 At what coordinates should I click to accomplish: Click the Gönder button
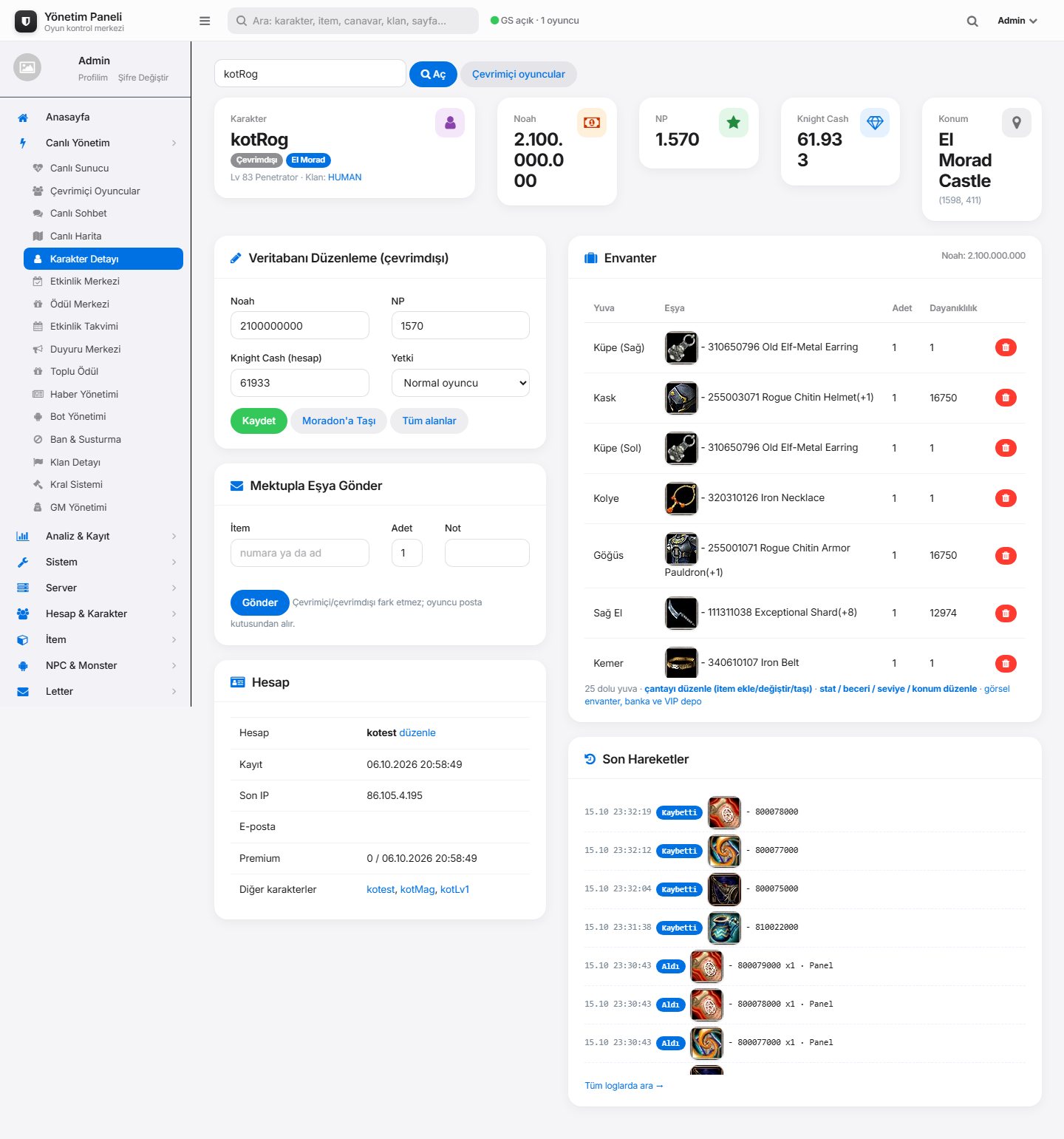(260, 602)
